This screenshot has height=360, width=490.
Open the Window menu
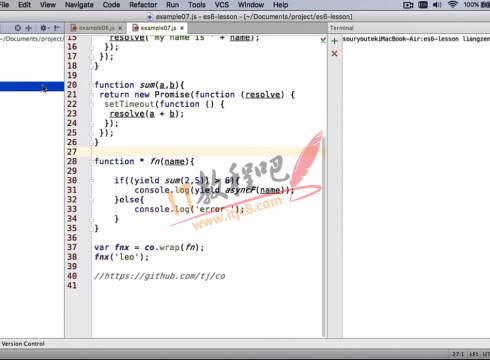[251, 5]
